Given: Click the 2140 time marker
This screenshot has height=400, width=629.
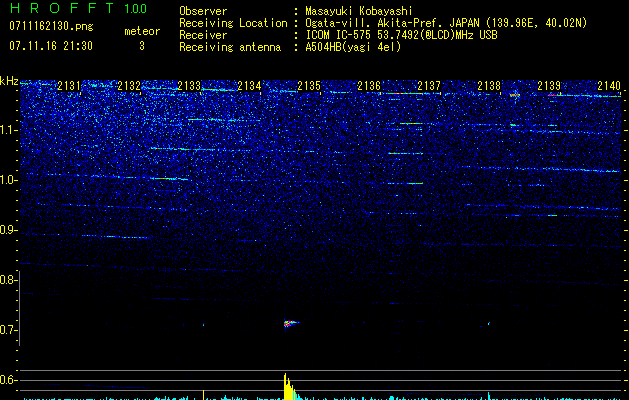Looking at the screenshot, I should [x=609, y=86].
